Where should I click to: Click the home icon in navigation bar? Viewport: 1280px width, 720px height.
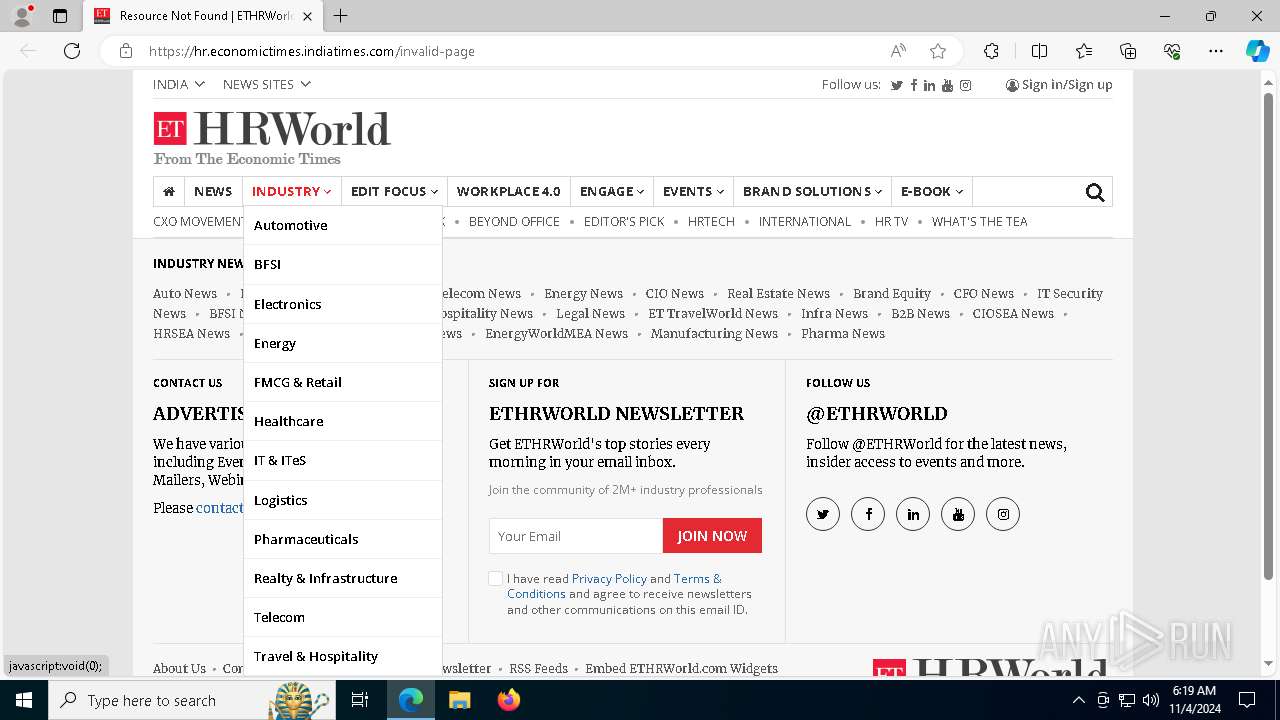[x=169, y=191]
